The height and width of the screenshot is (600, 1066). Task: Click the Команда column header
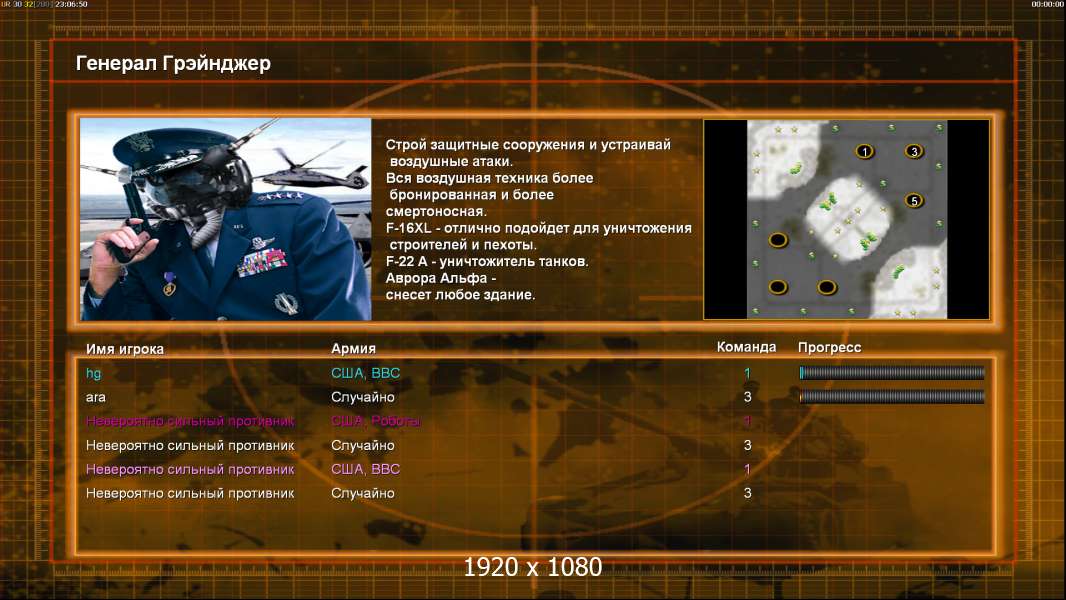[x=746, y=347]
